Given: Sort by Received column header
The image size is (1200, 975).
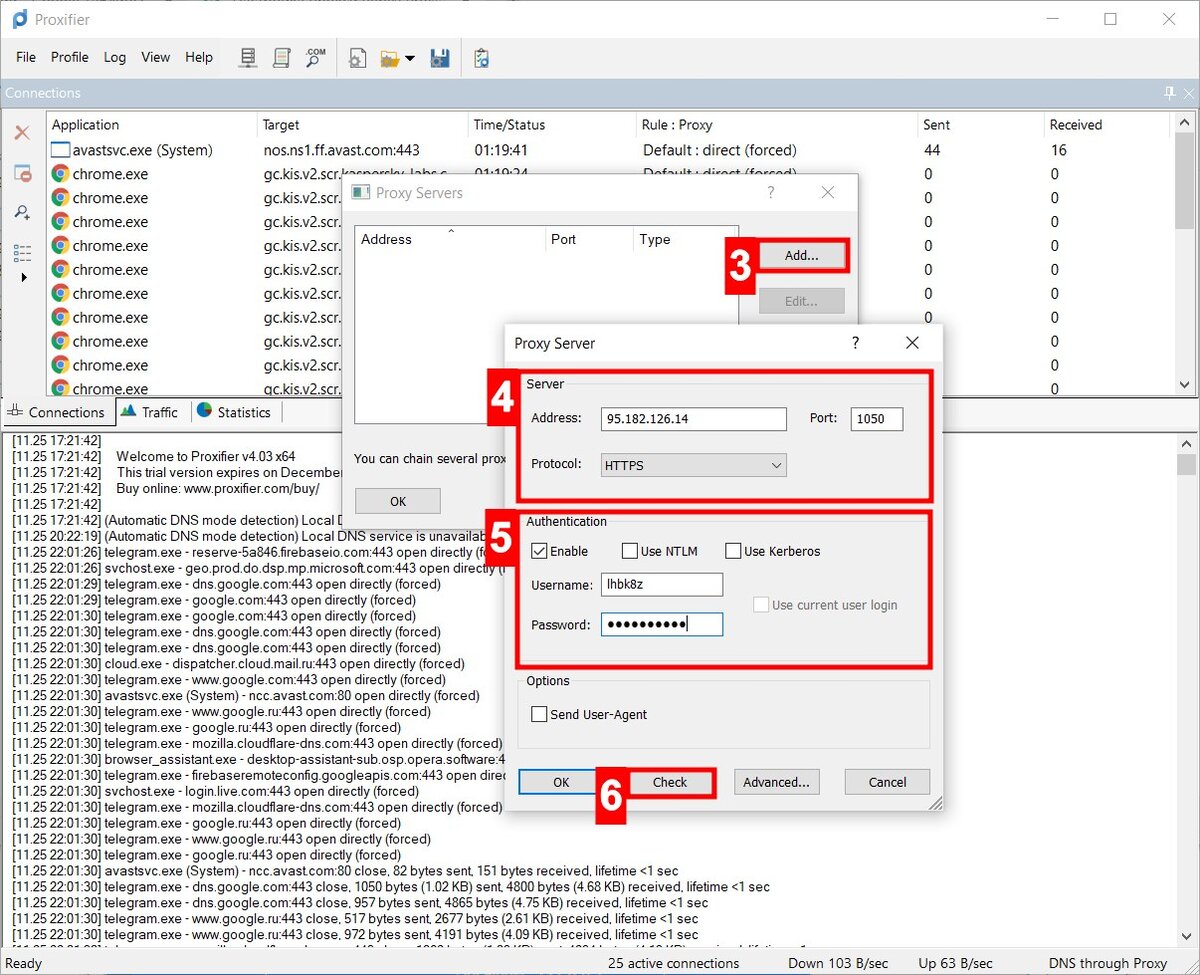Looking at the screenshot, I should pyautogui.click(x=1106, y=125).
